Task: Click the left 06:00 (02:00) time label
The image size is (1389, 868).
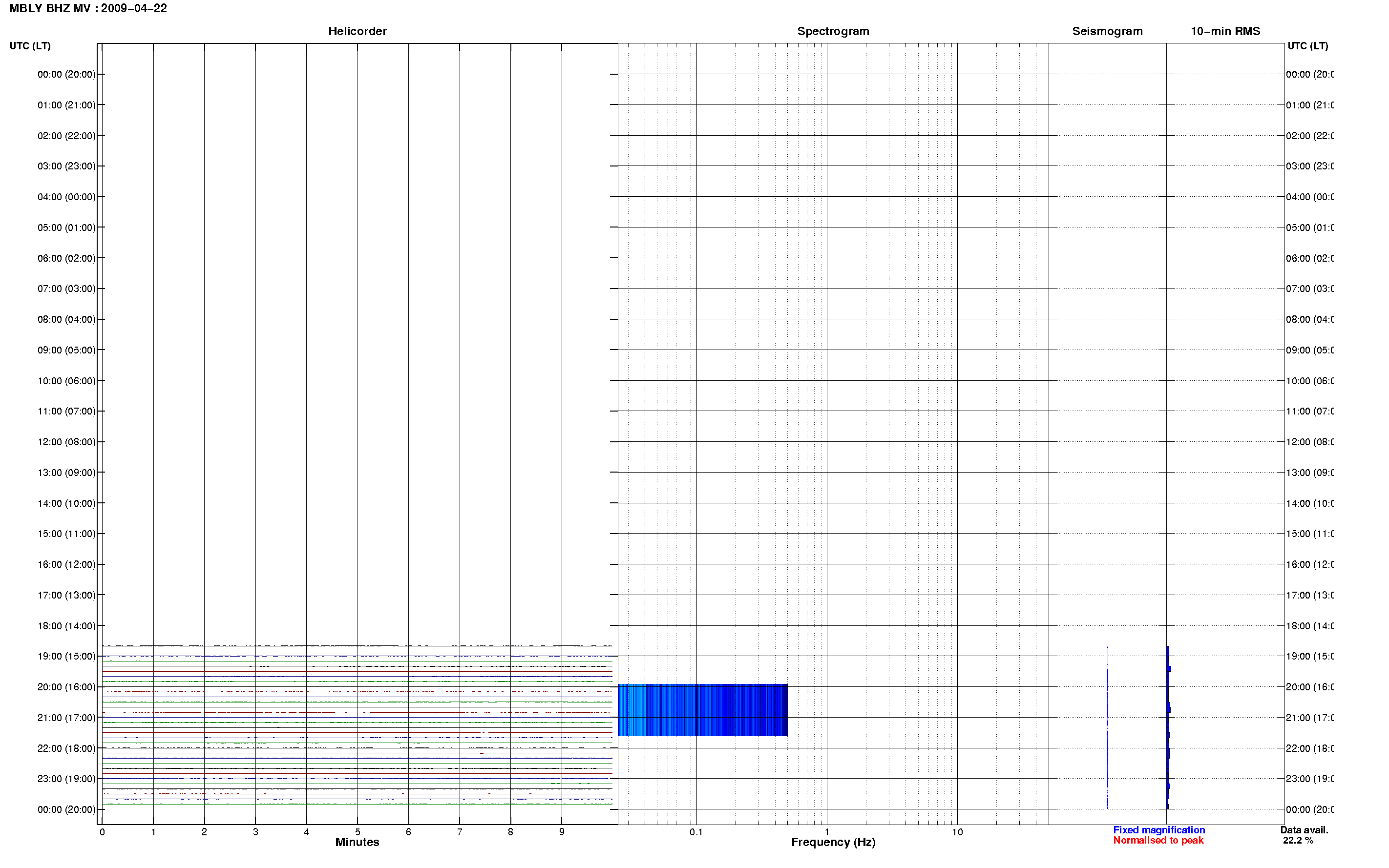Action: [66, 258]
